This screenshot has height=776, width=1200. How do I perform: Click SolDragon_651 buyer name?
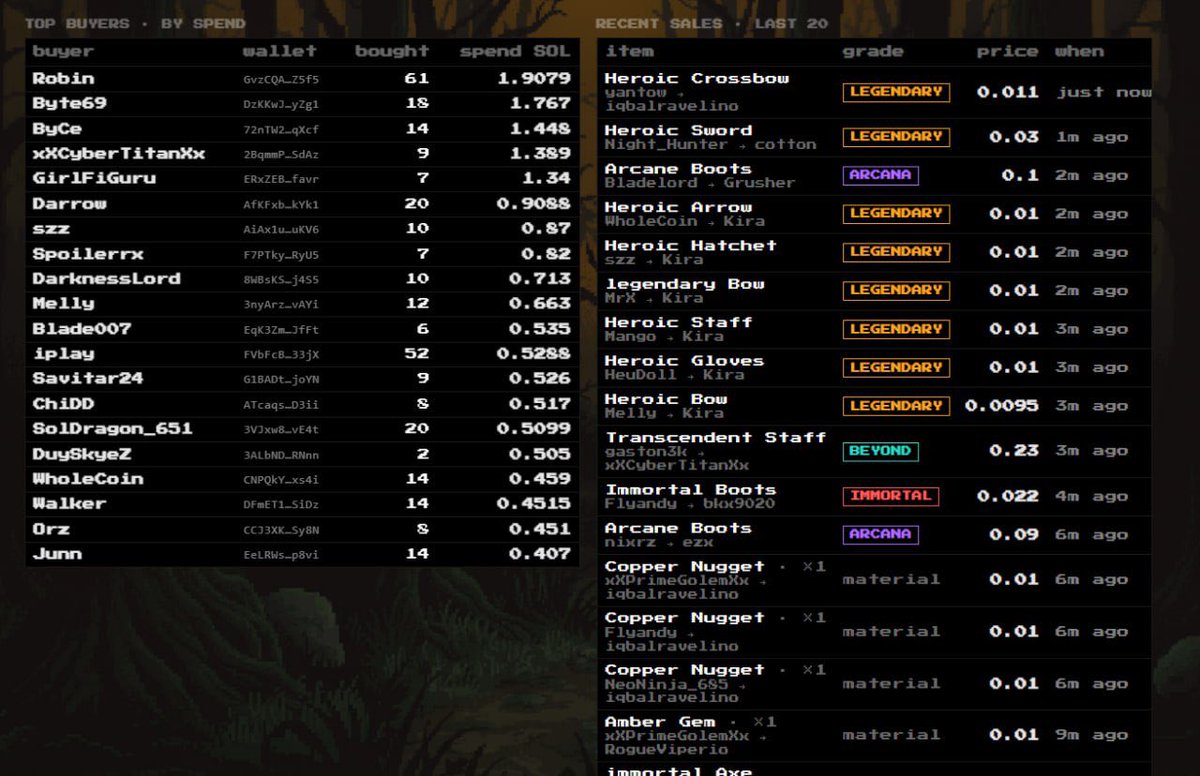(x=112, y=428)
